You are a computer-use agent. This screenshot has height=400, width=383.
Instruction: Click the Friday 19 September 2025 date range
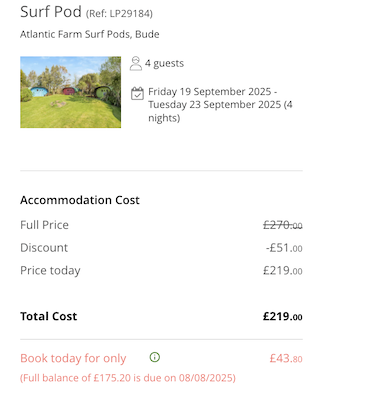pos(220,104)
